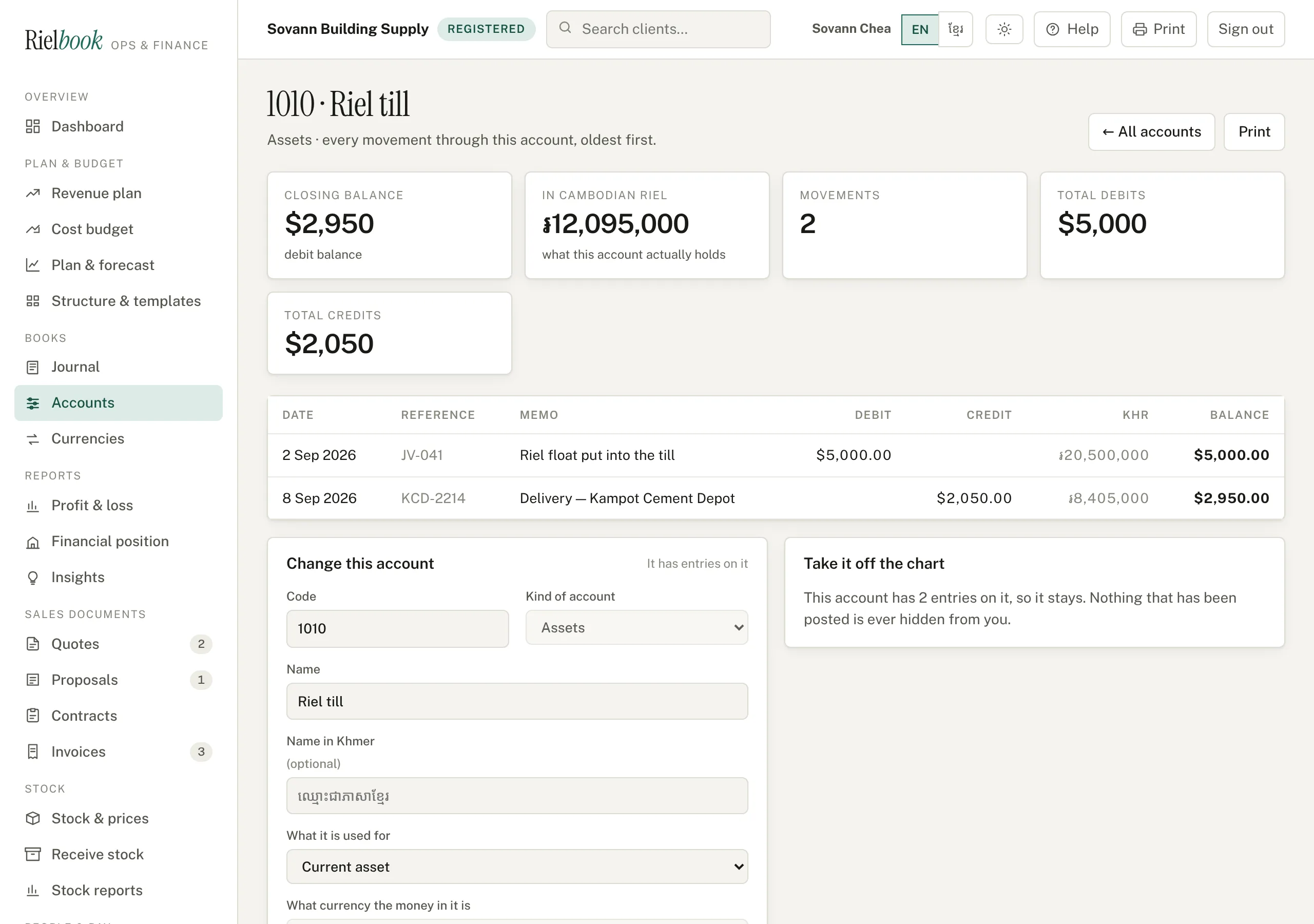Click the Revenue plan trend icon
This screenshot has height=924, width=1314.
click(33, 194)
